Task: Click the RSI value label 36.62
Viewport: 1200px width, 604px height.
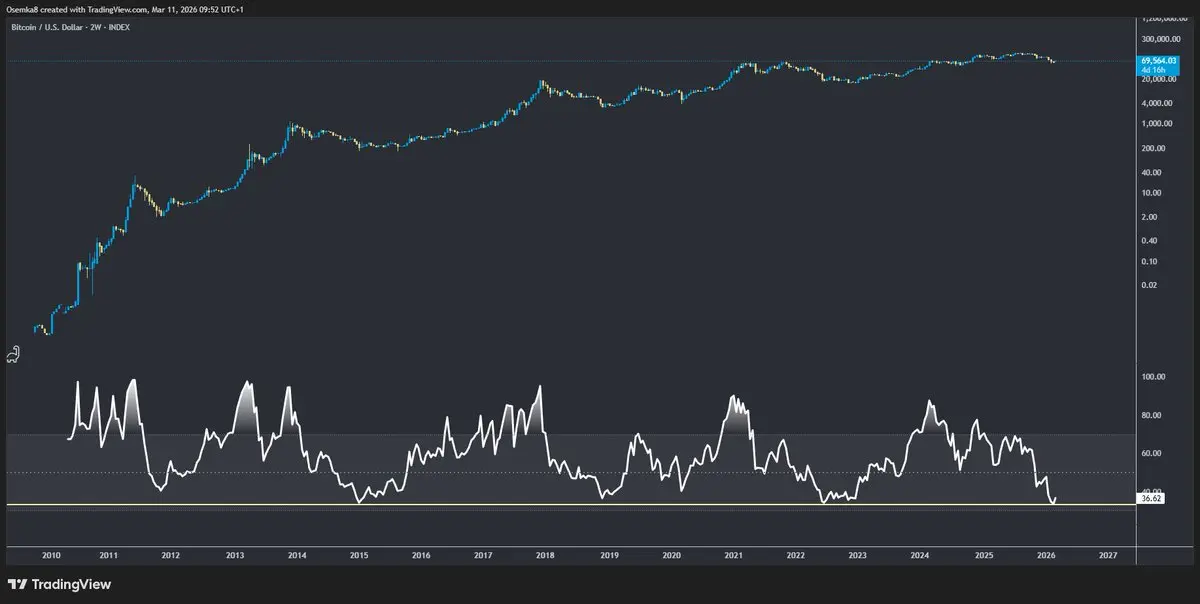Action: pyautogui.click(x=1150, y=497)
